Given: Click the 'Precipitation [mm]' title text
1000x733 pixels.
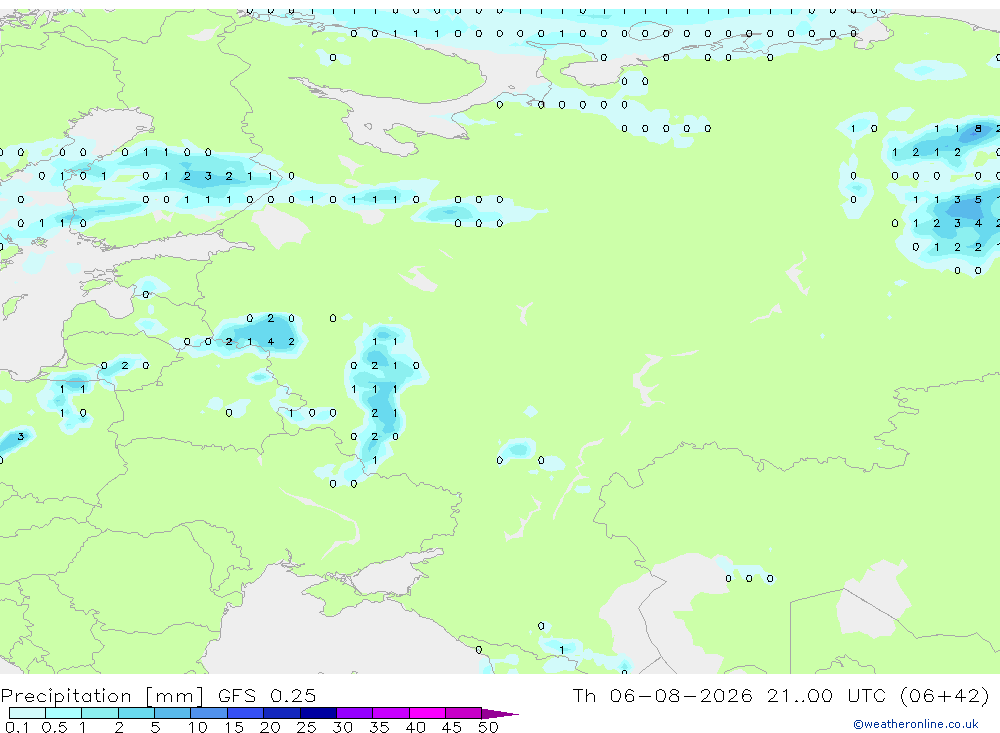Looking at the screenshot, I should [102, 695].
